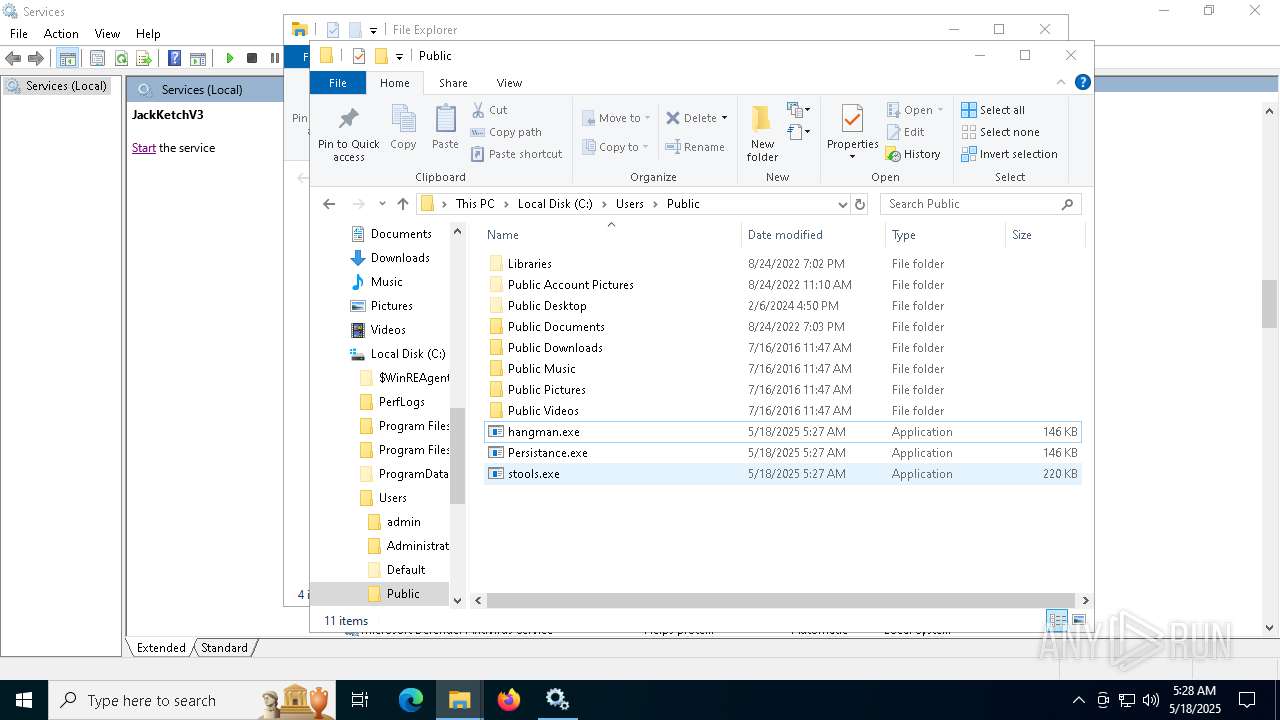This screenshot has height=720, width=1280.
Task: Refresh the Public folder address bar
Action: coord(859,204)
